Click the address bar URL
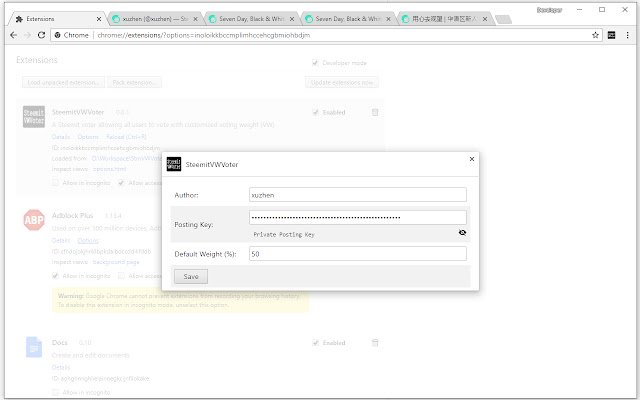Image resolution: width=640 pixels, height=400 pixels. coord(204,35)
